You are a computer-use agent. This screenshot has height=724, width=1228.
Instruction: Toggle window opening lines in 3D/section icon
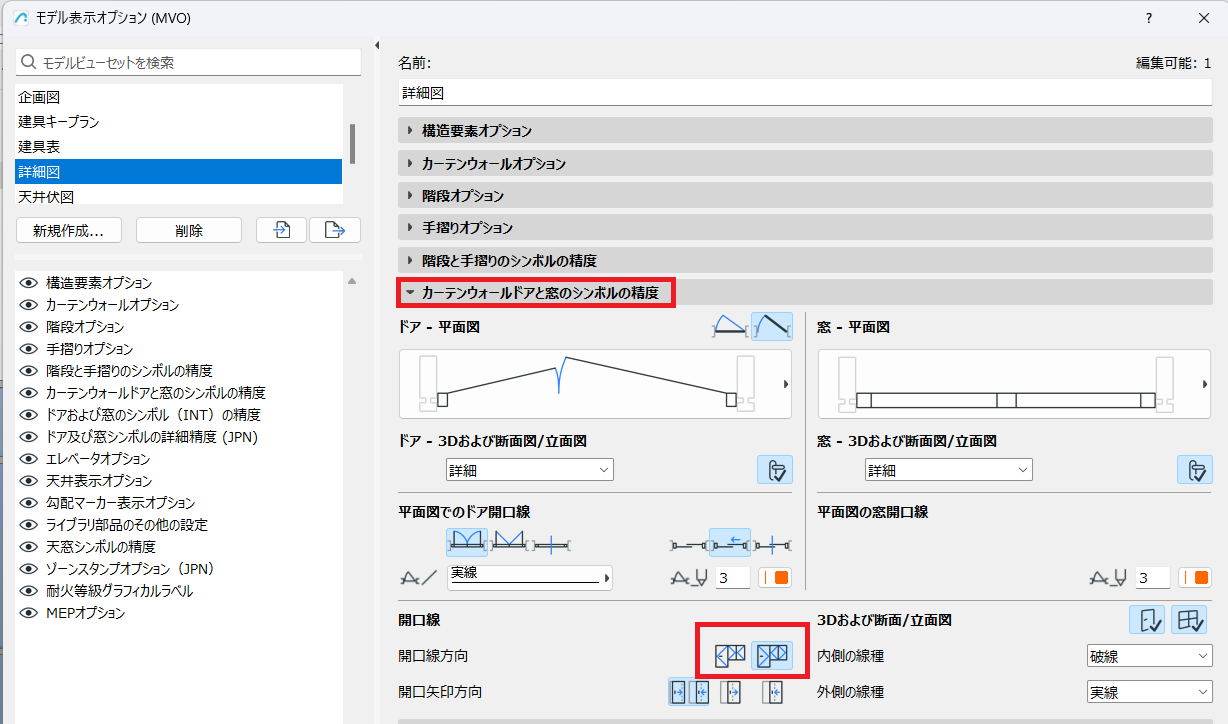coord(1189,620)
